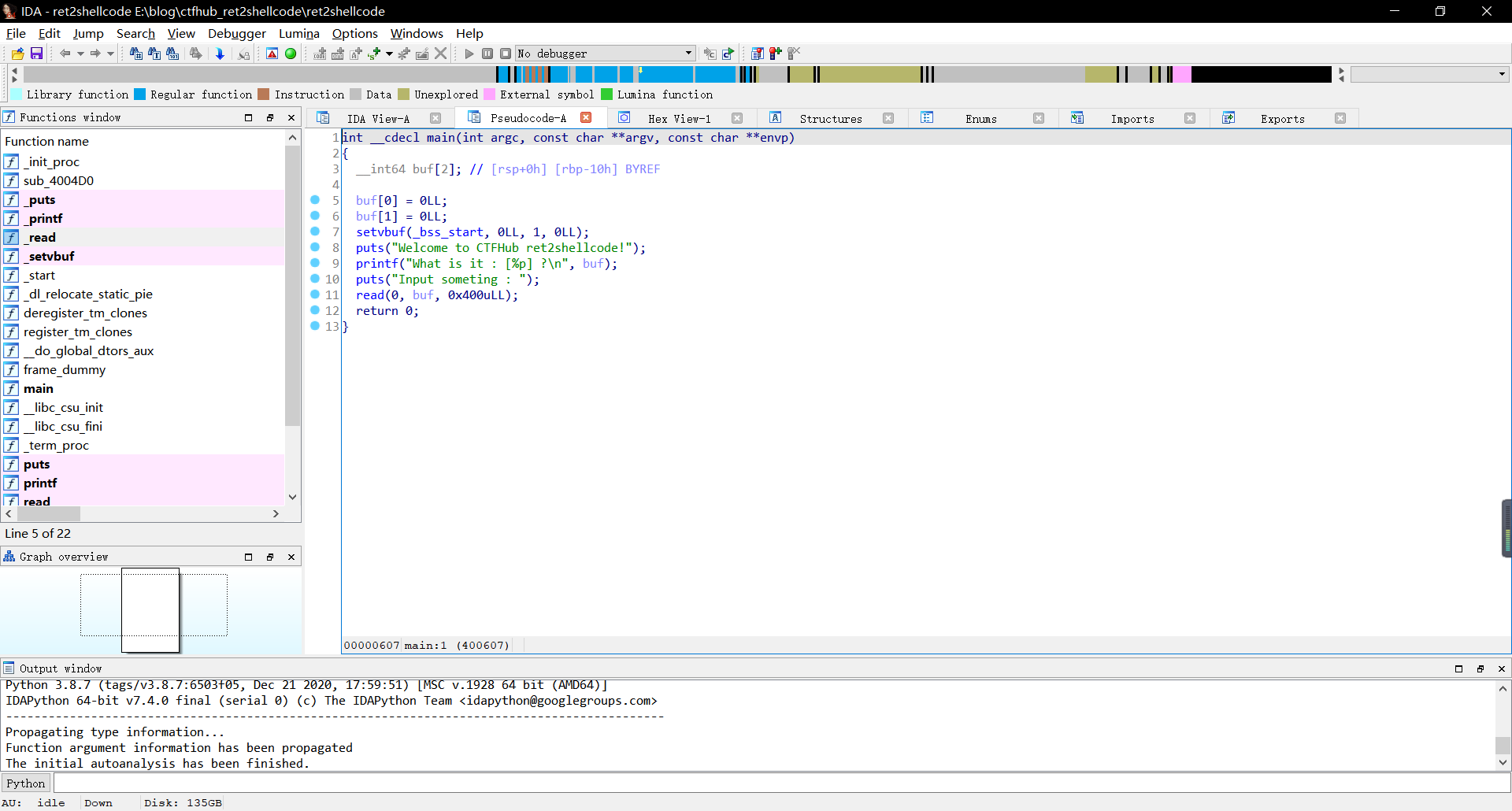Click the Python console language button

click(x=26, y=783)
